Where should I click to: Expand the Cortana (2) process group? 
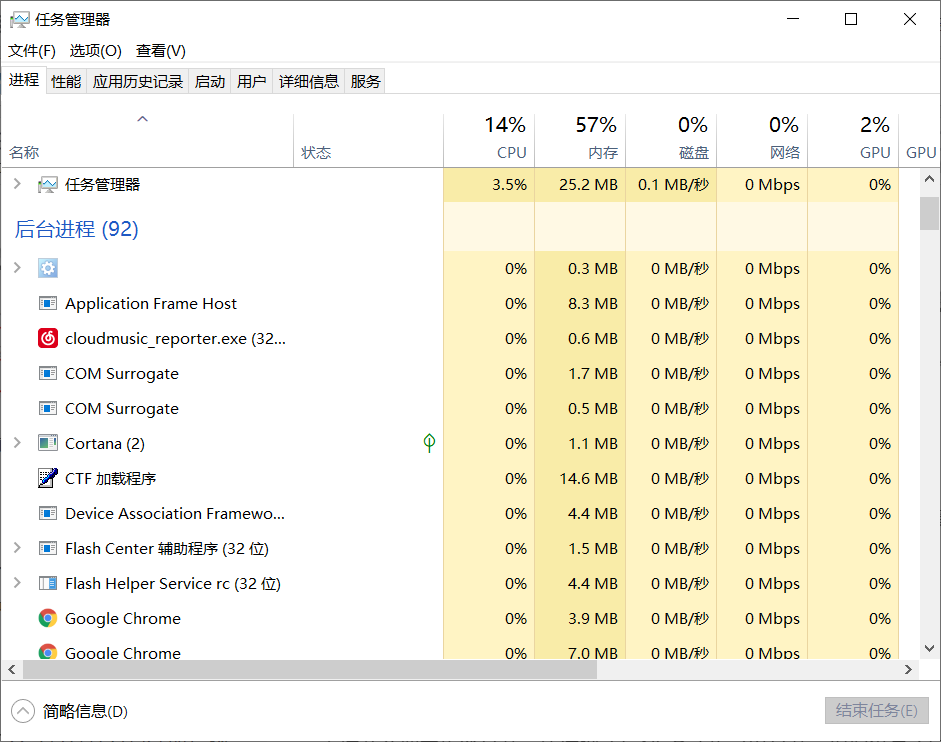coord(17,442)
